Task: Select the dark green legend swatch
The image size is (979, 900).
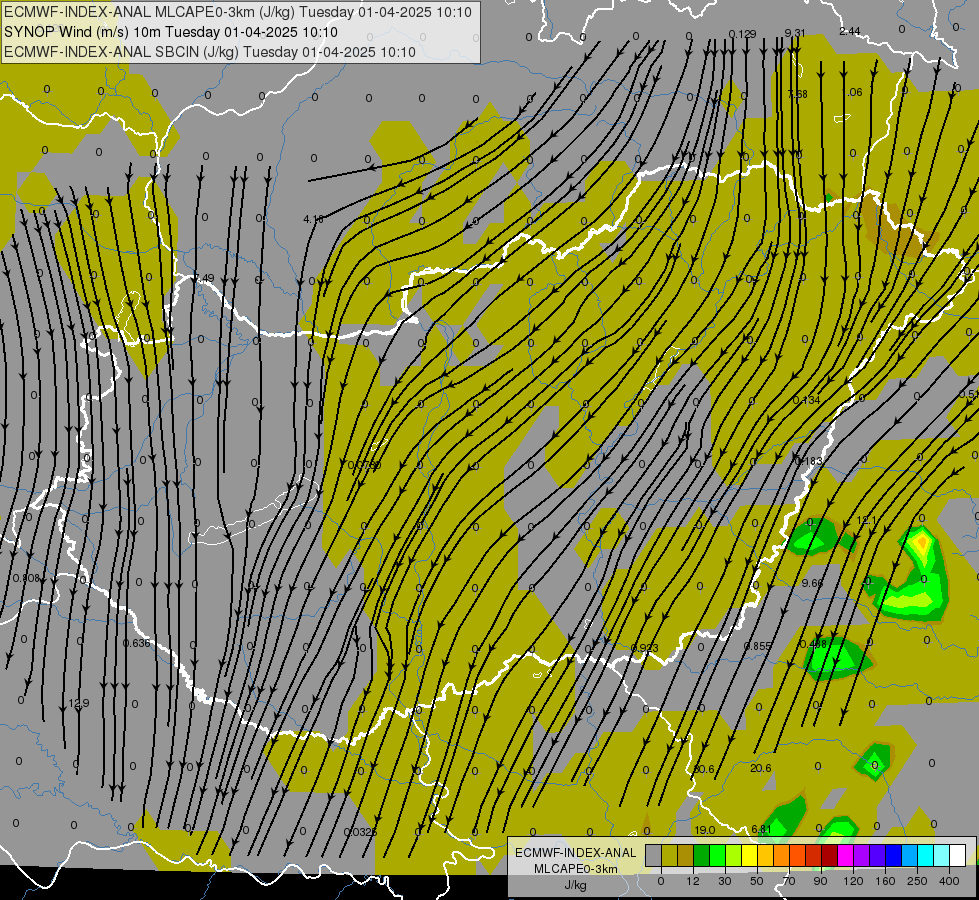Action: [x=702, y=856]
